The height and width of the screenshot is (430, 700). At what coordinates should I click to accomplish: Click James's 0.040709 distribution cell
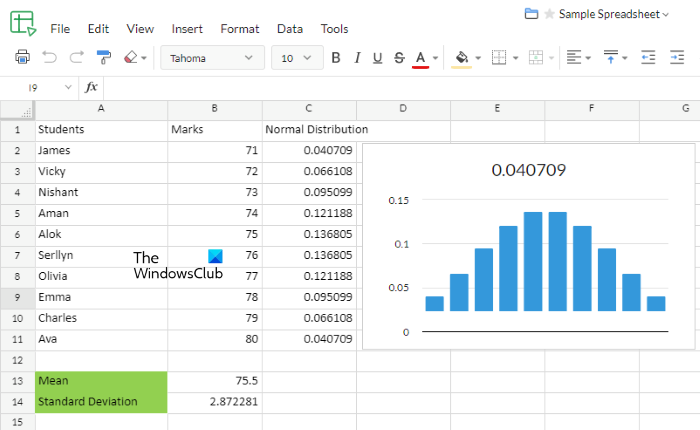309,150
